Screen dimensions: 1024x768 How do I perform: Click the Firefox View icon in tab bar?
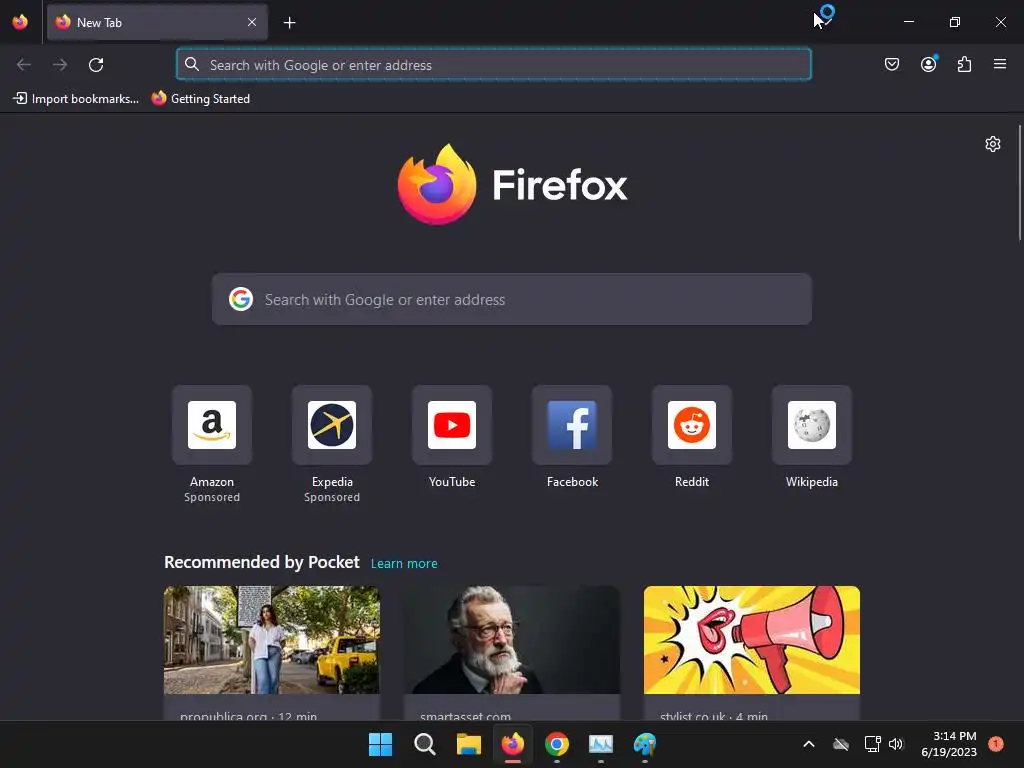tap(20, 22)
